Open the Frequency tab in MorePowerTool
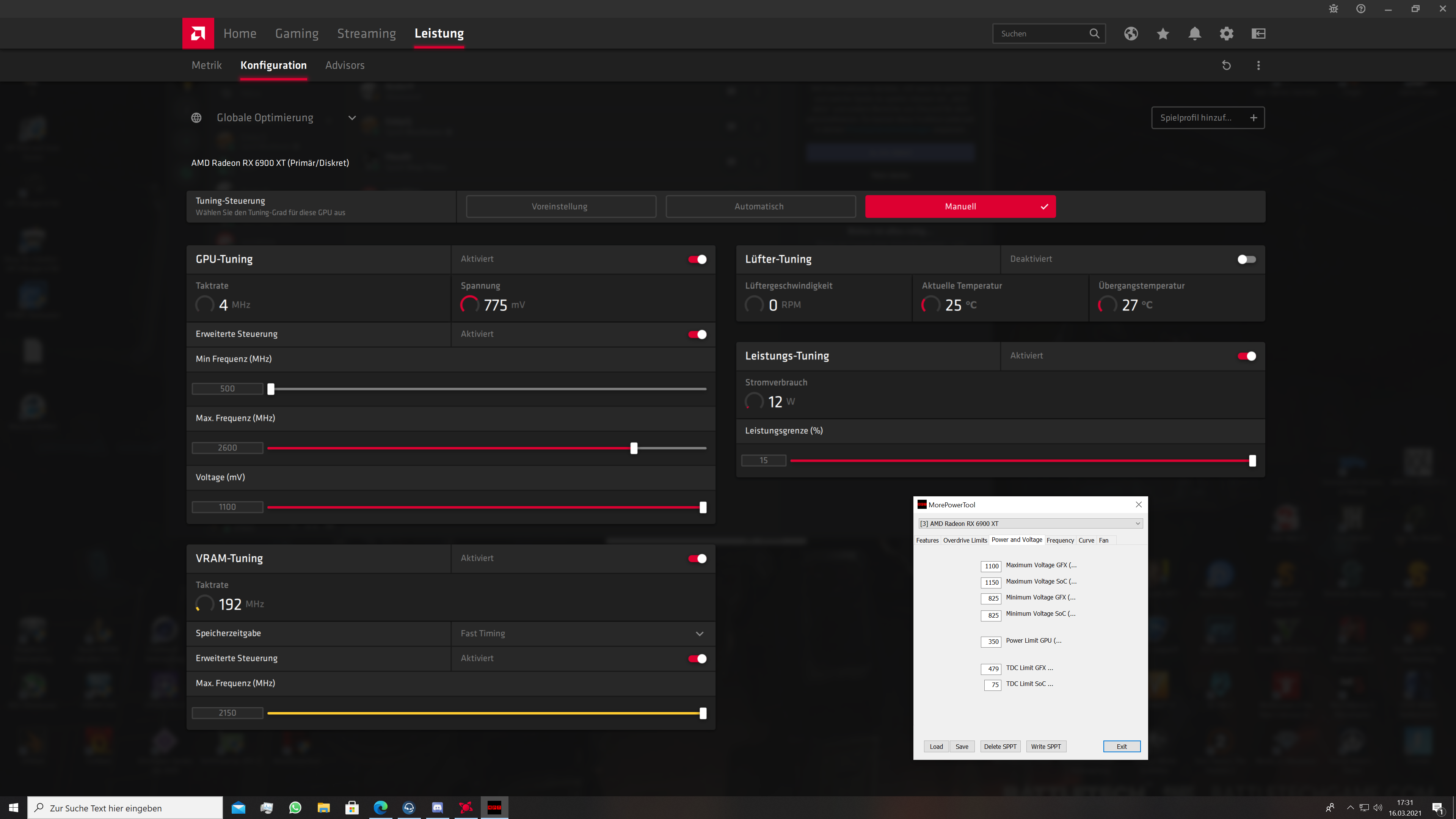 (1060, 540)
